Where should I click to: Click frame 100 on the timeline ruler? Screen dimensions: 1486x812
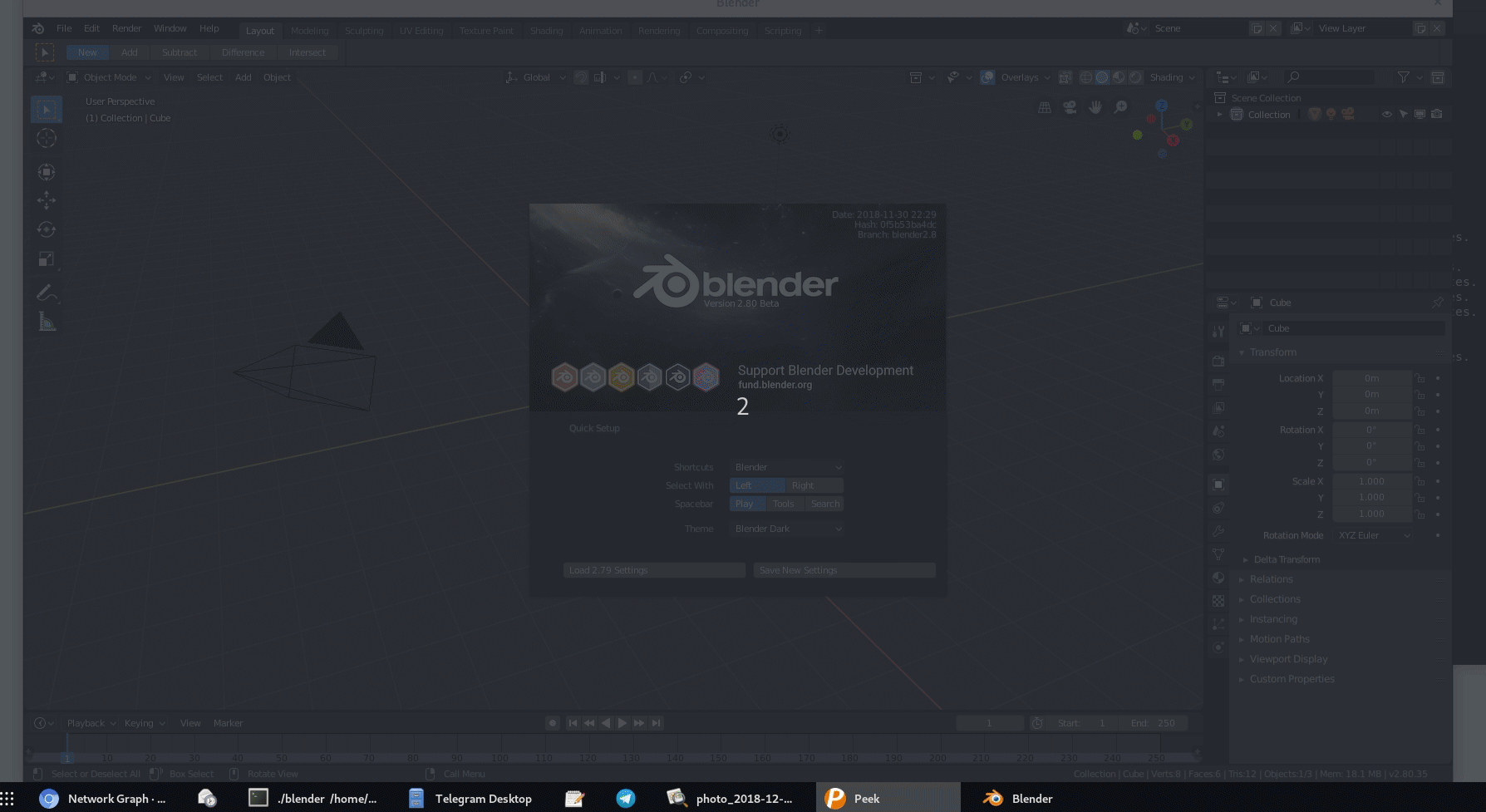[x=499, y=758]
